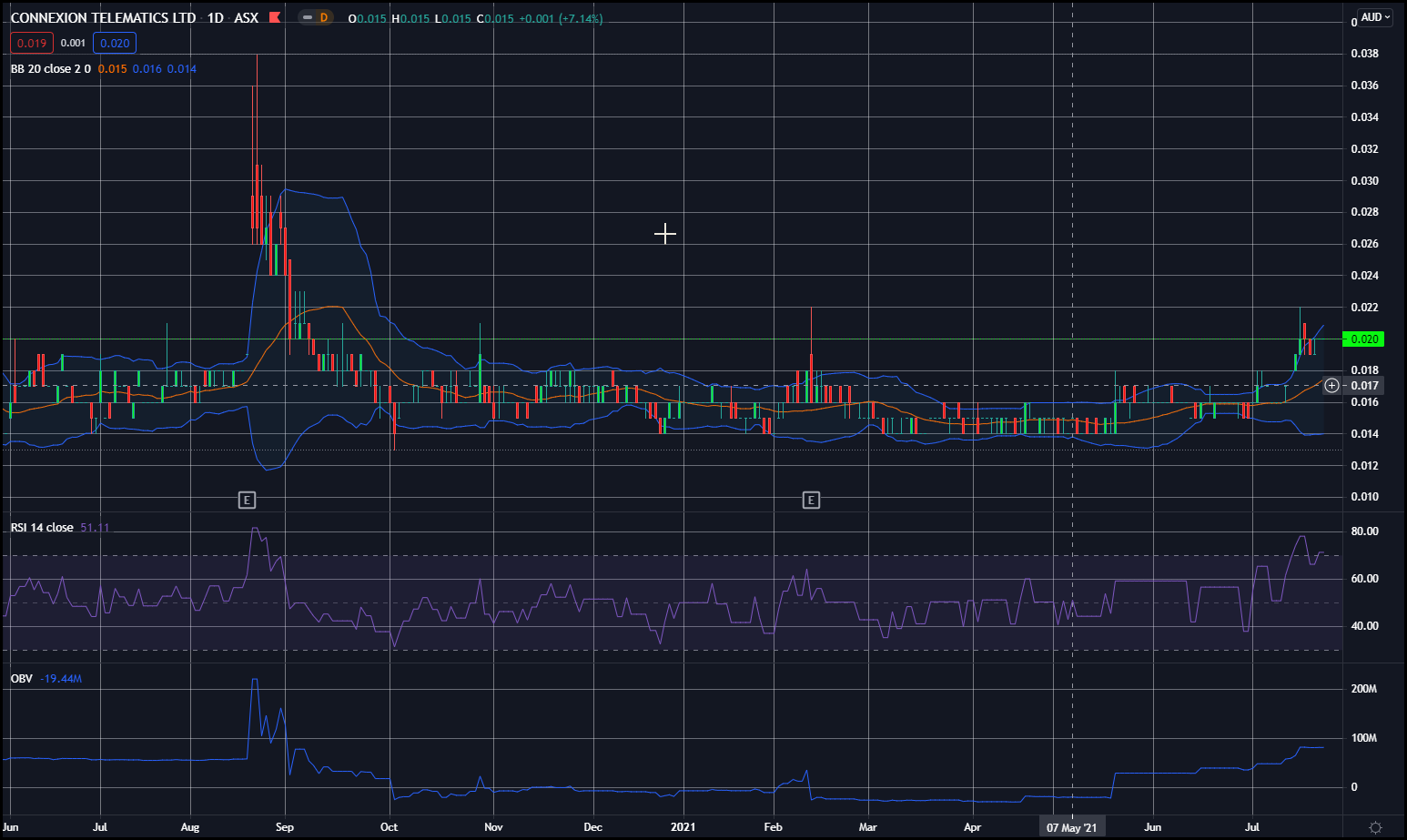Screen dimensions: 1407x840
Task: Click the plus icon on the 0.017 price label
Action: [1331, 386]
